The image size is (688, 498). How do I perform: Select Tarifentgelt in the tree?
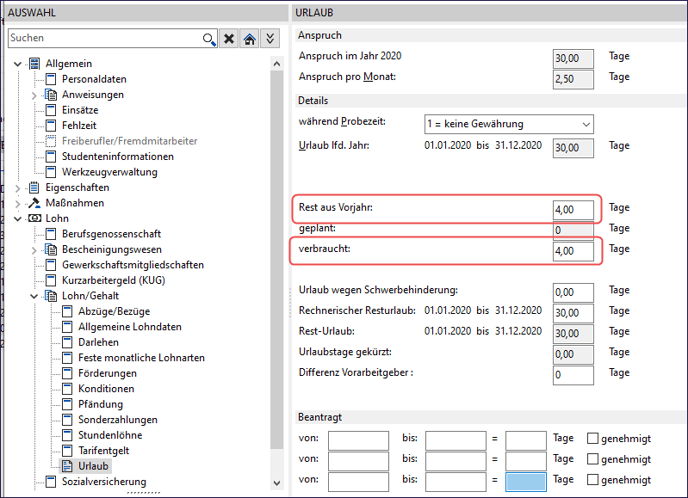104,450
